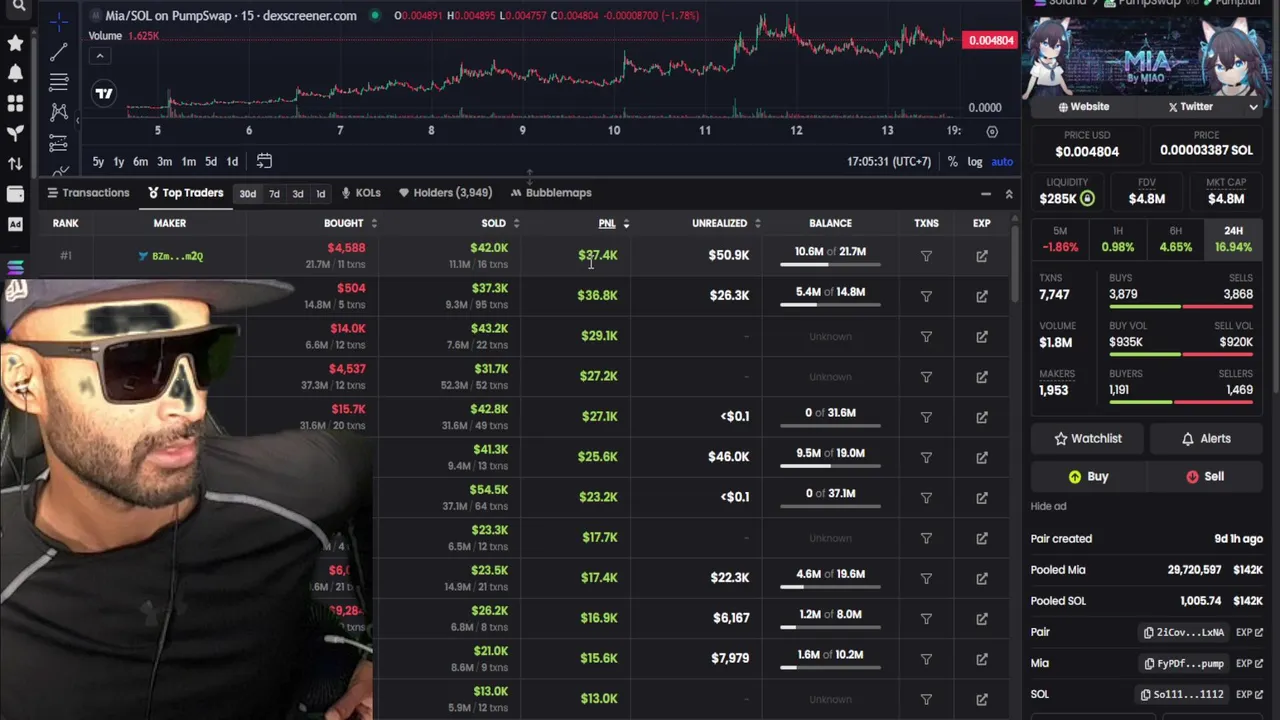The height and width of the screenshot is (720, 1280).
Task: Select the horizontal lines fib tool
Action: point(59,82)
